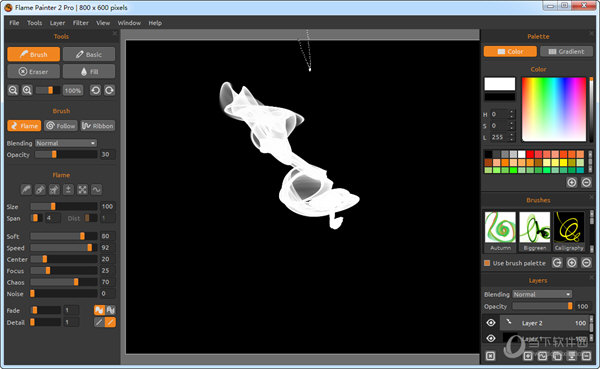Zoom in with the plus magnifier
This screenshot has height=369, width=600.
click(x=27, y=90)
